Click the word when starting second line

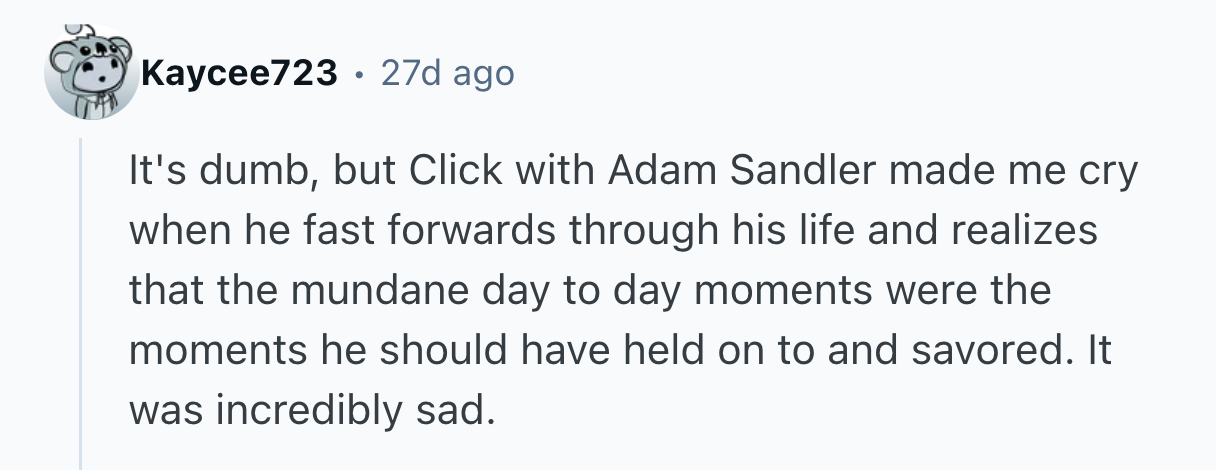tap(181, 232)
